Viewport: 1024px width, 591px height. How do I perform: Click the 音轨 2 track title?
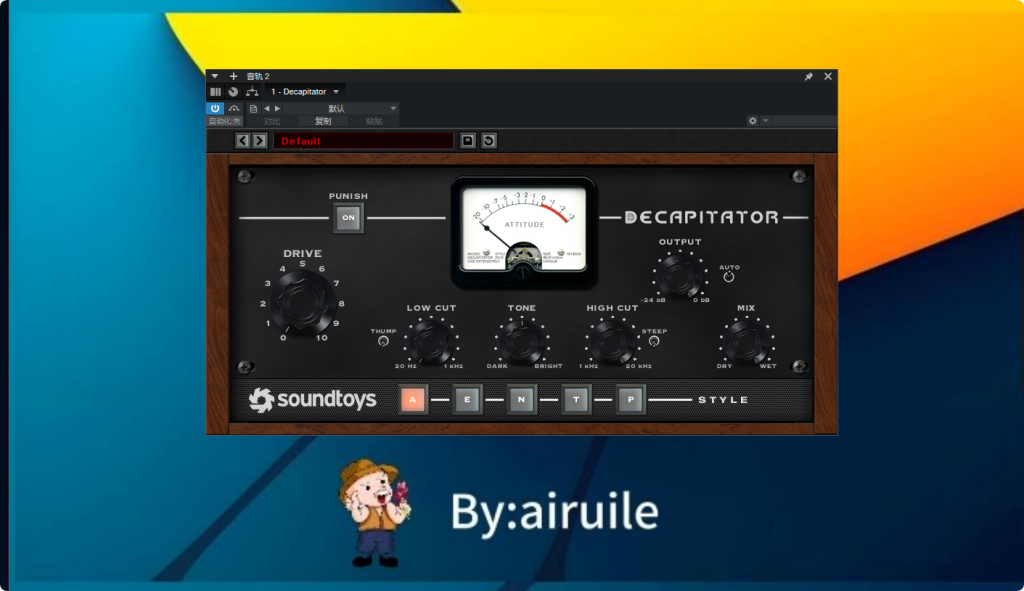point(258,76)
